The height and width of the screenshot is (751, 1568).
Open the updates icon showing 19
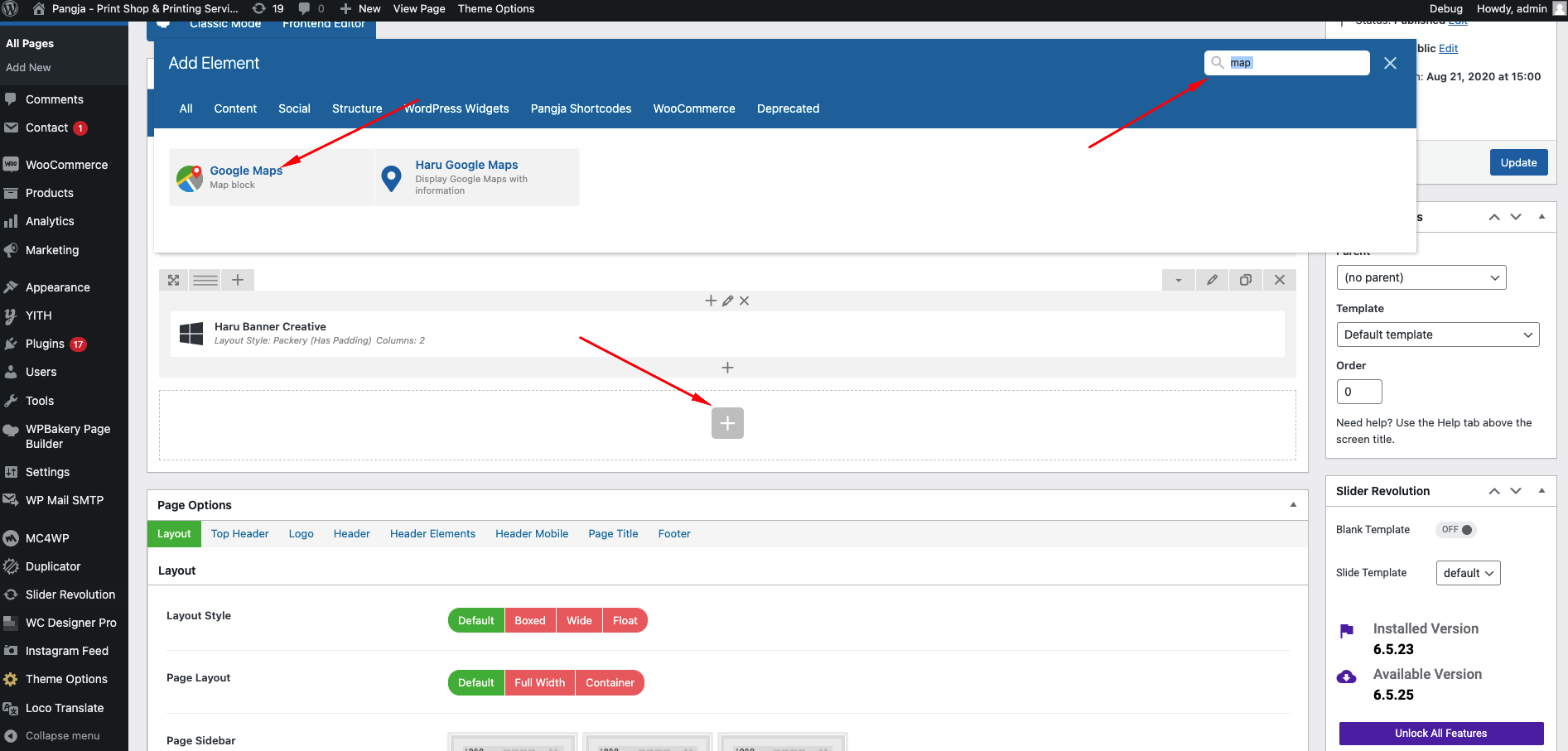coord(268,8)
